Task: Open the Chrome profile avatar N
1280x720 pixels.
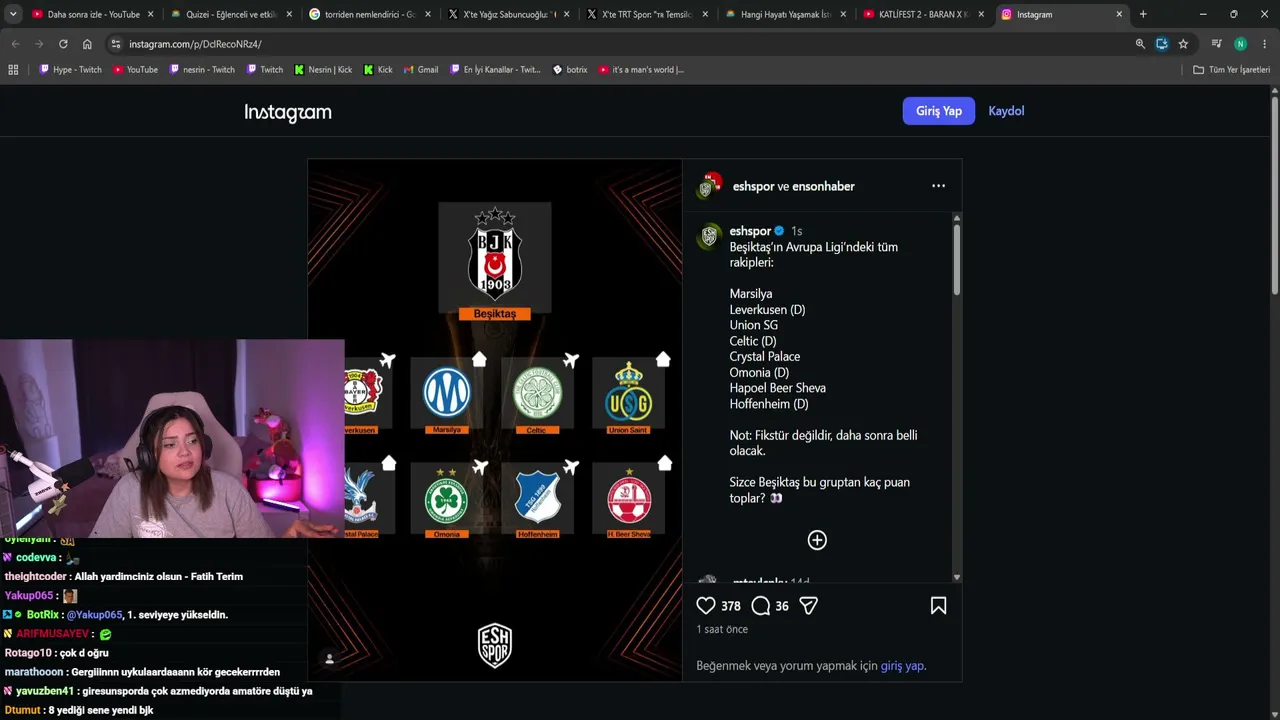Action: 1240,44
